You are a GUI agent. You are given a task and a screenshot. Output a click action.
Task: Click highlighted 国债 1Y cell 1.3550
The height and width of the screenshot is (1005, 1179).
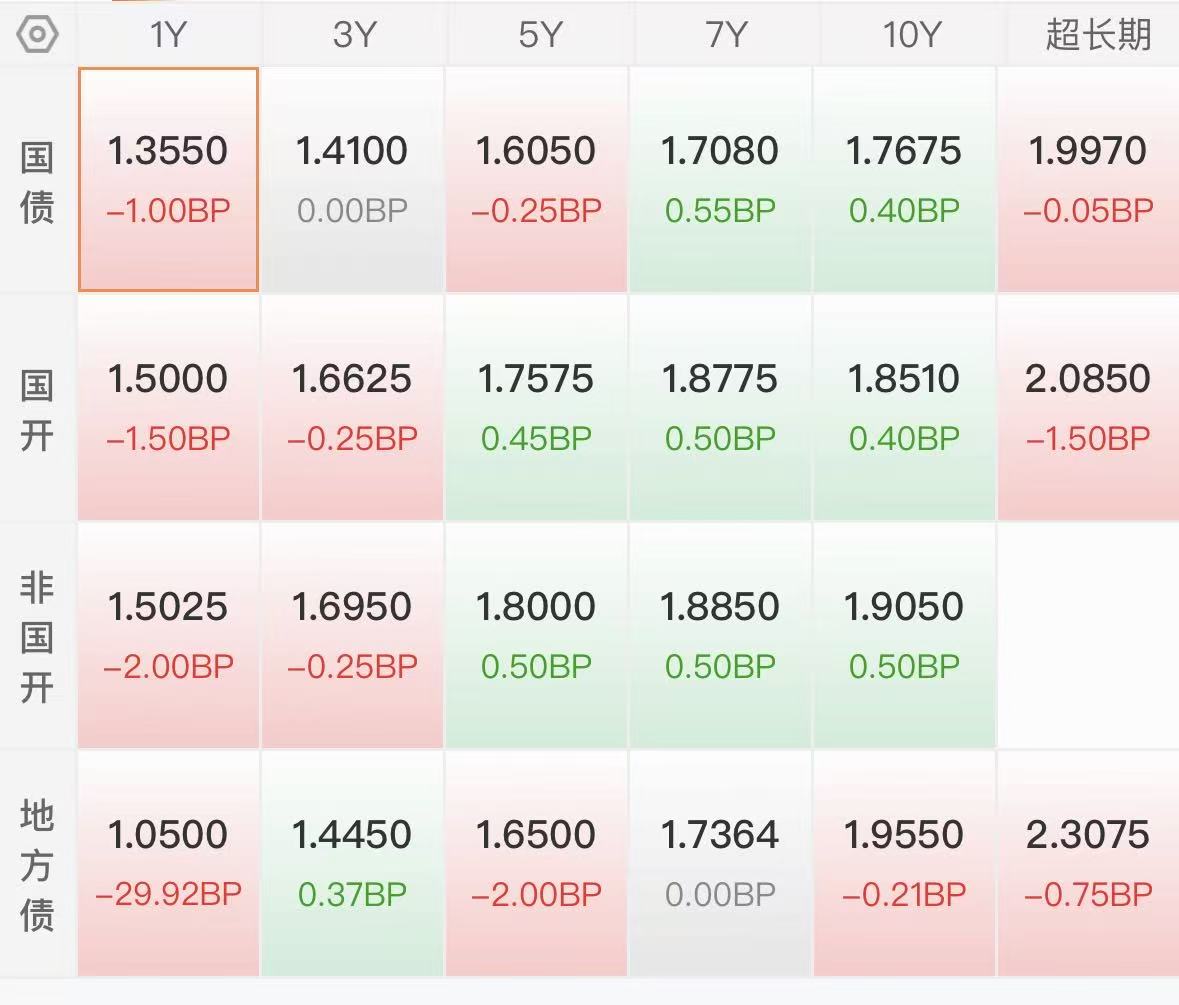[x=168, y=179]
